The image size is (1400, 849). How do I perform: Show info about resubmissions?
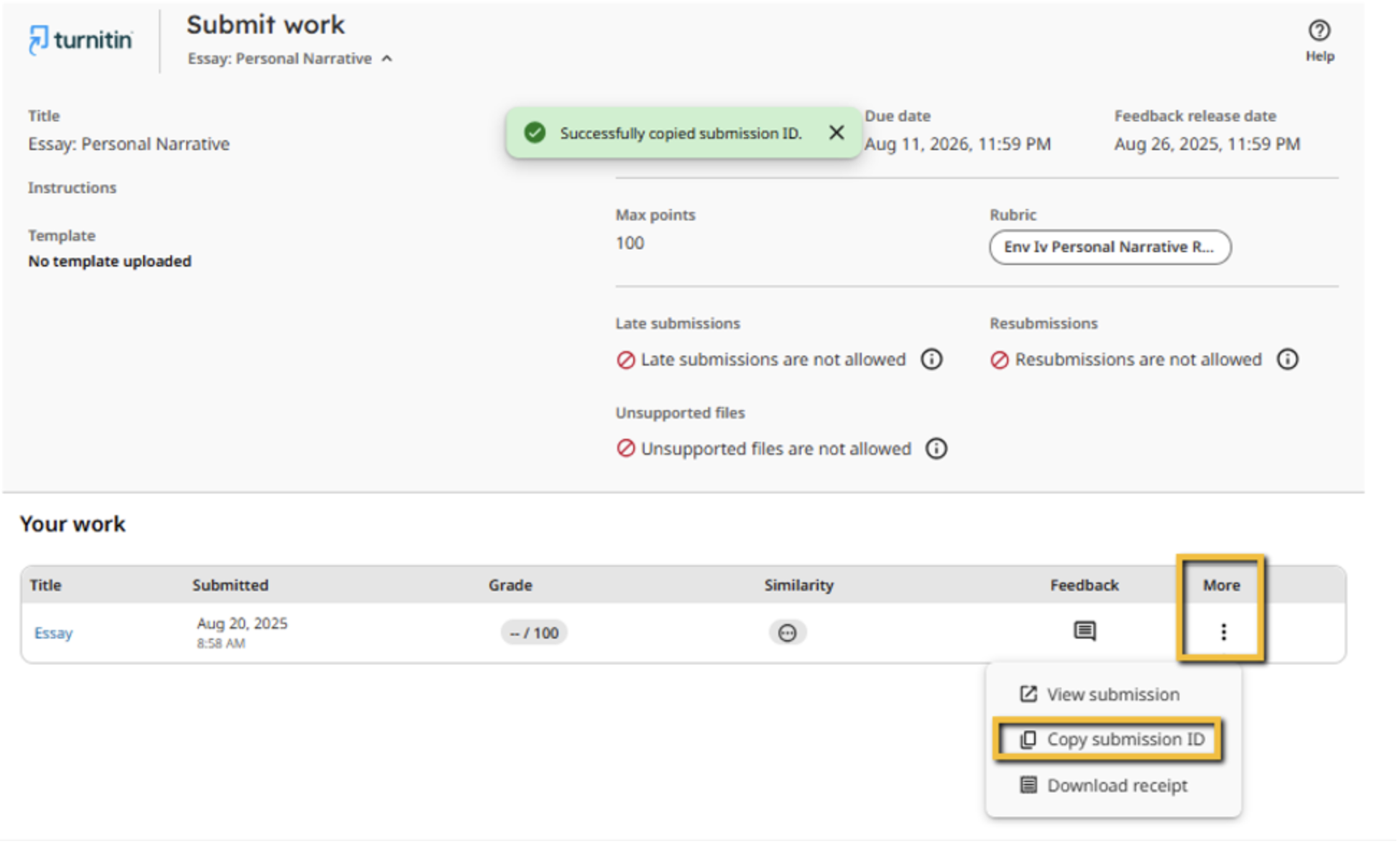click(x=1287, y=359)
